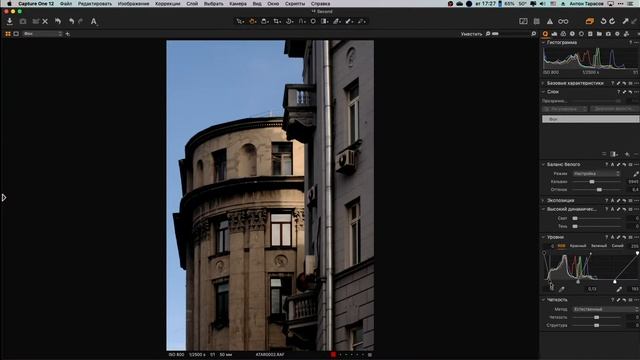Select the Spot removal circle tool
The width and height of the screenshot is (640, 360).
pos(313,21)
